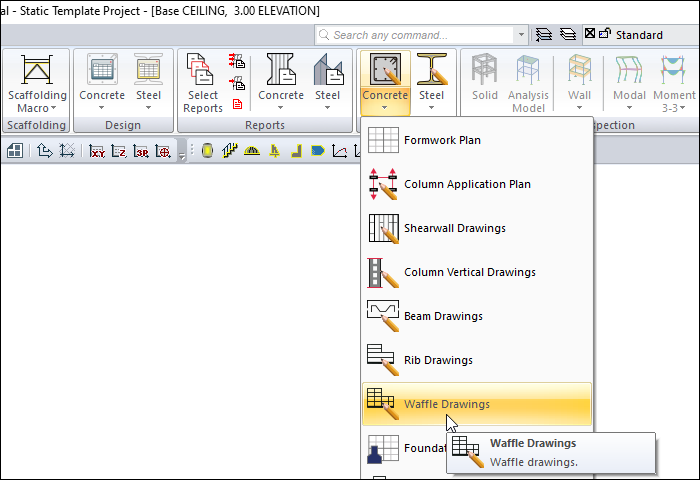Screen dimensions: 700x480
Task: Open the Steel design icon
Action: click(x=148, y=70)
